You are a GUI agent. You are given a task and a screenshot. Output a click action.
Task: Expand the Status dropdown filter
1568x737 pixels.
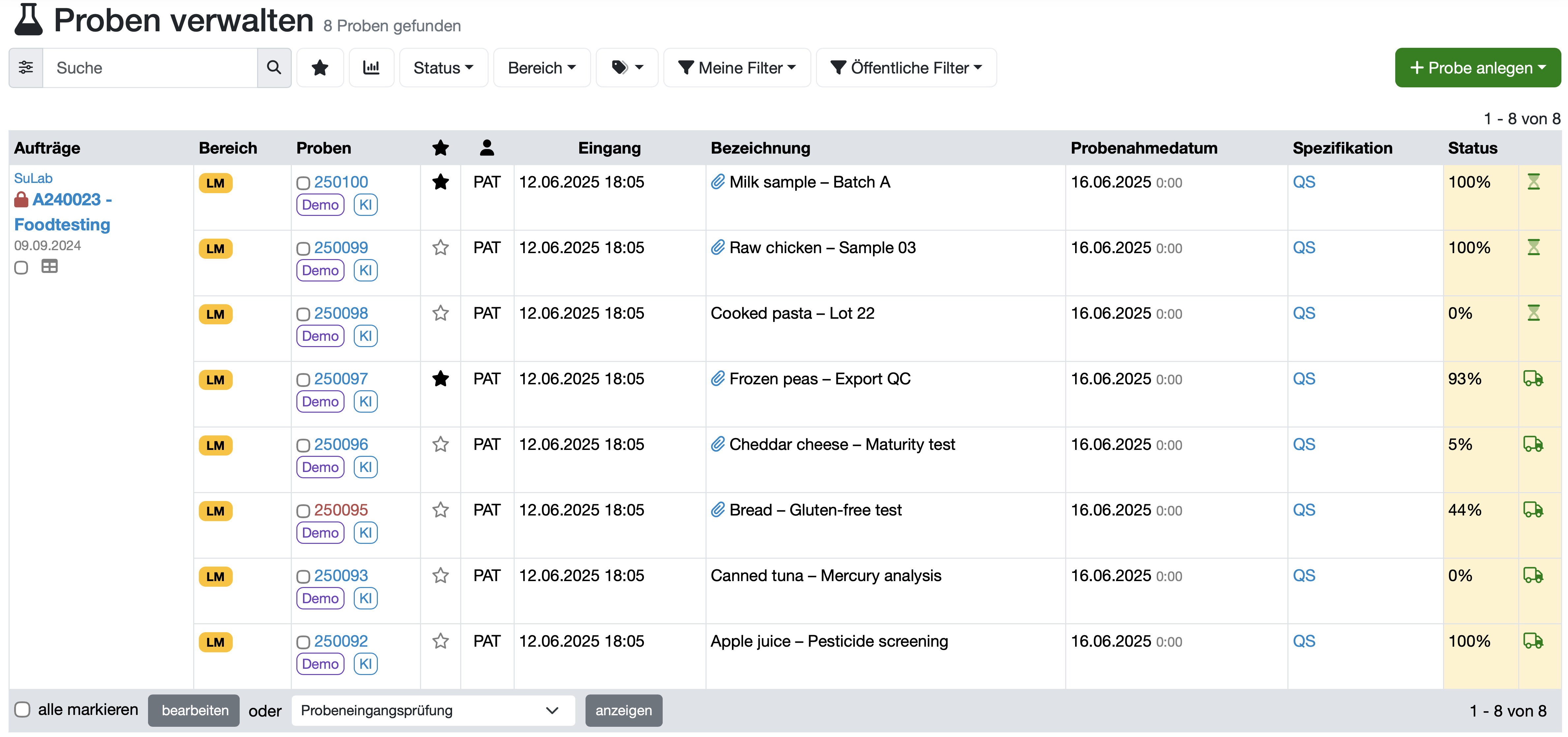tap(443, 68)
